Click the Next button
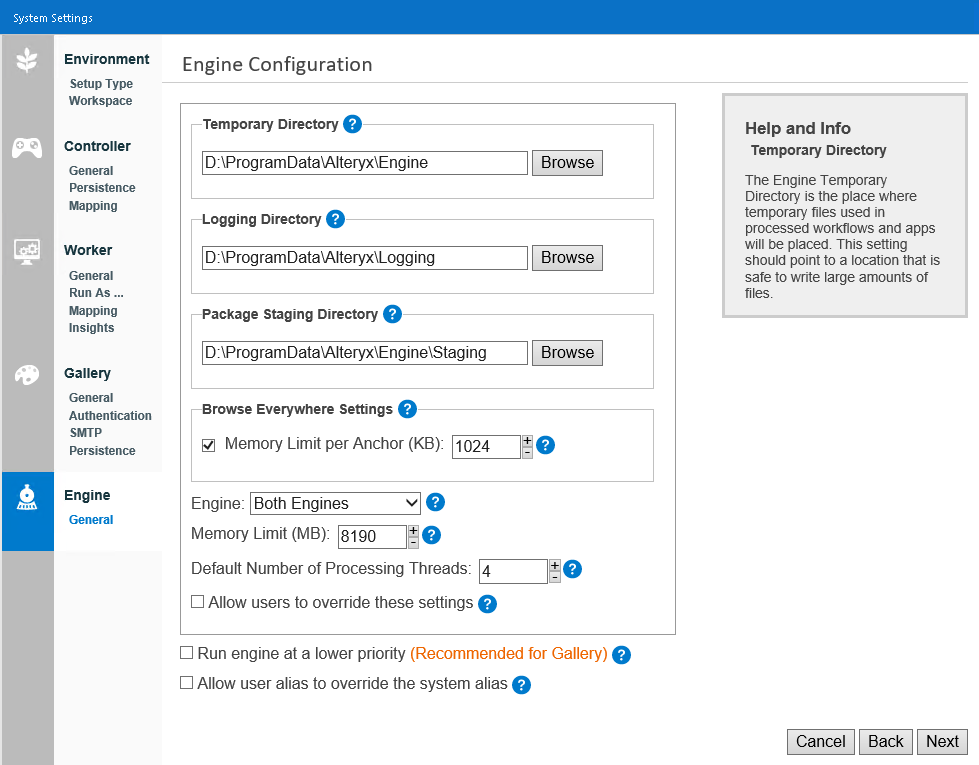The width and height of the screenshot is (979, 765). (941, 741)
